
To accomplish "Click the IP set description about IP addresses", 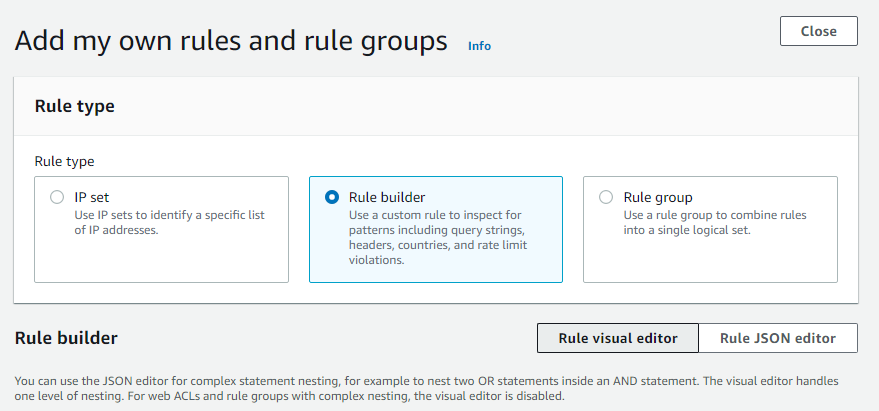I will pyautogui.click(x=169, y=223).
